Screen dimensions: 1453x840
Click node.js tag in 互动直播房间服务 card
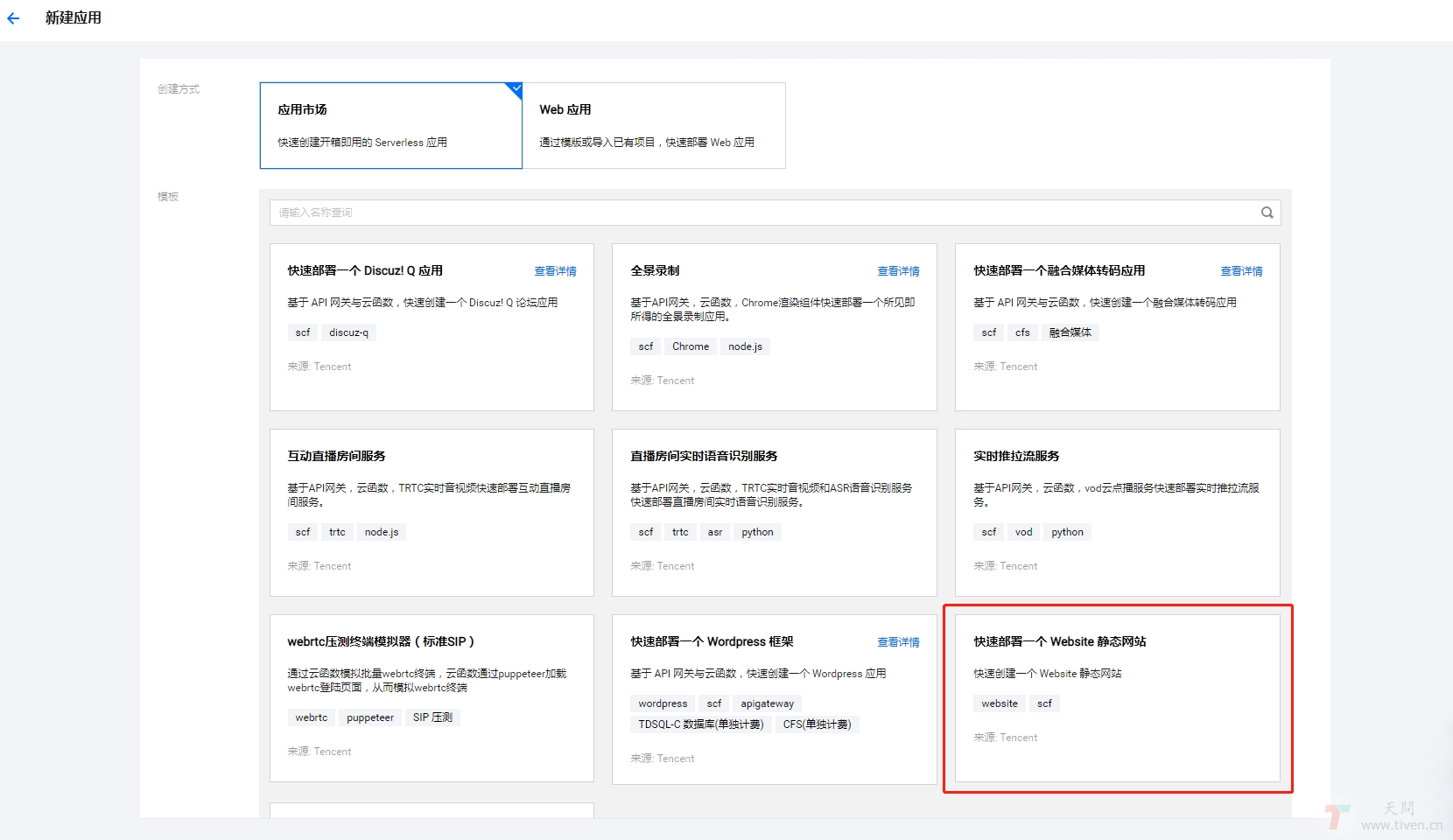point(382,532)
